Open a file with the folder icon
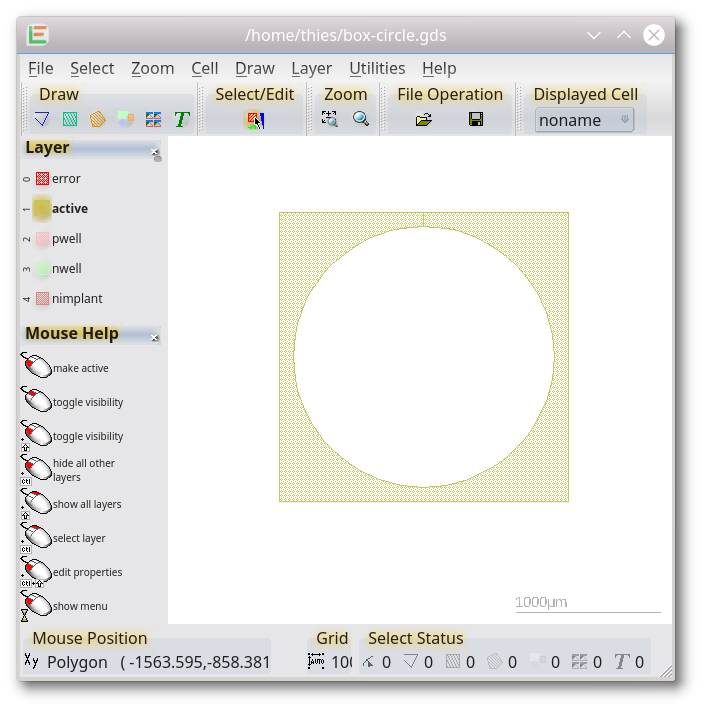 click(424, 120)
